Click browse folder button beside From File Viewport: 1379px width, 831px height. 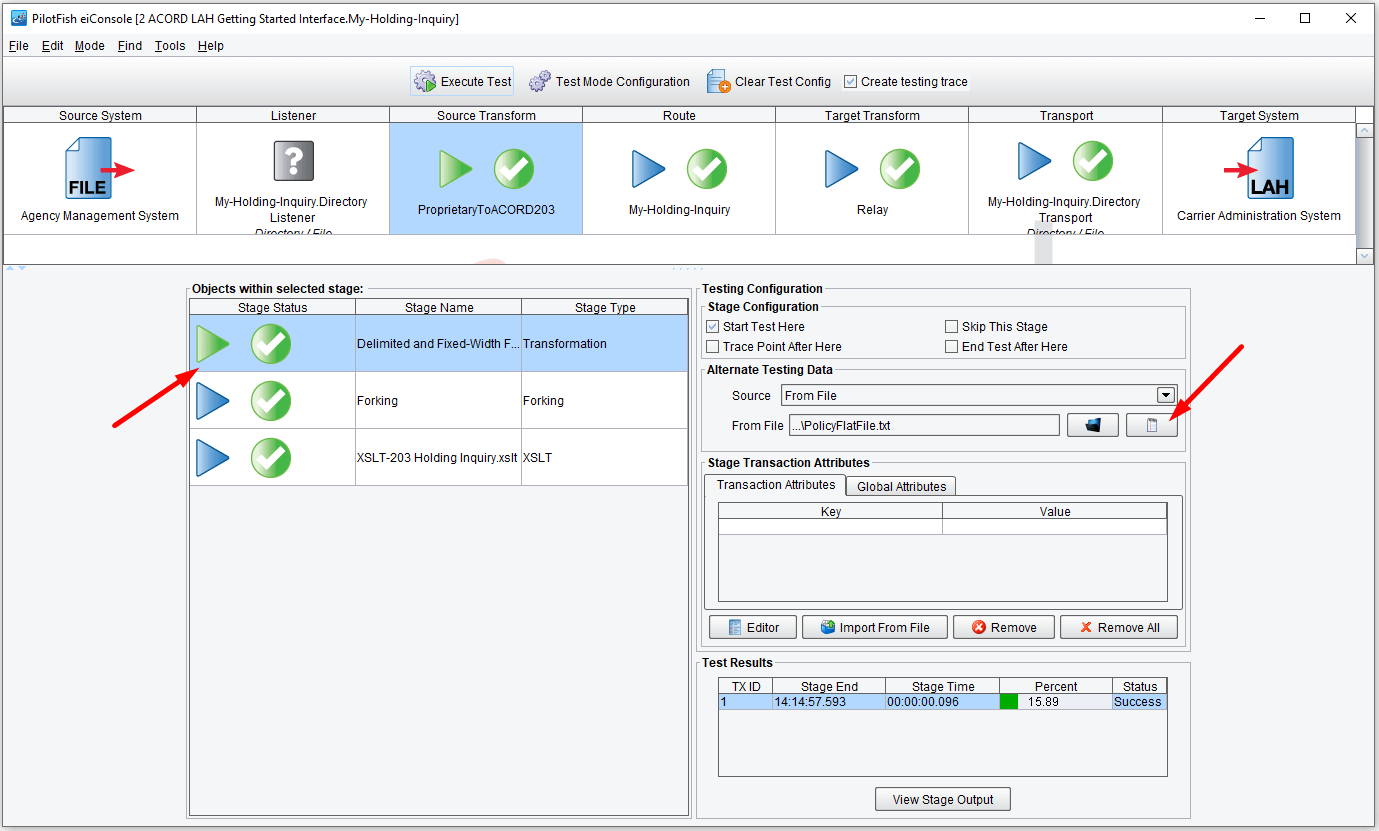(1093, 425)
